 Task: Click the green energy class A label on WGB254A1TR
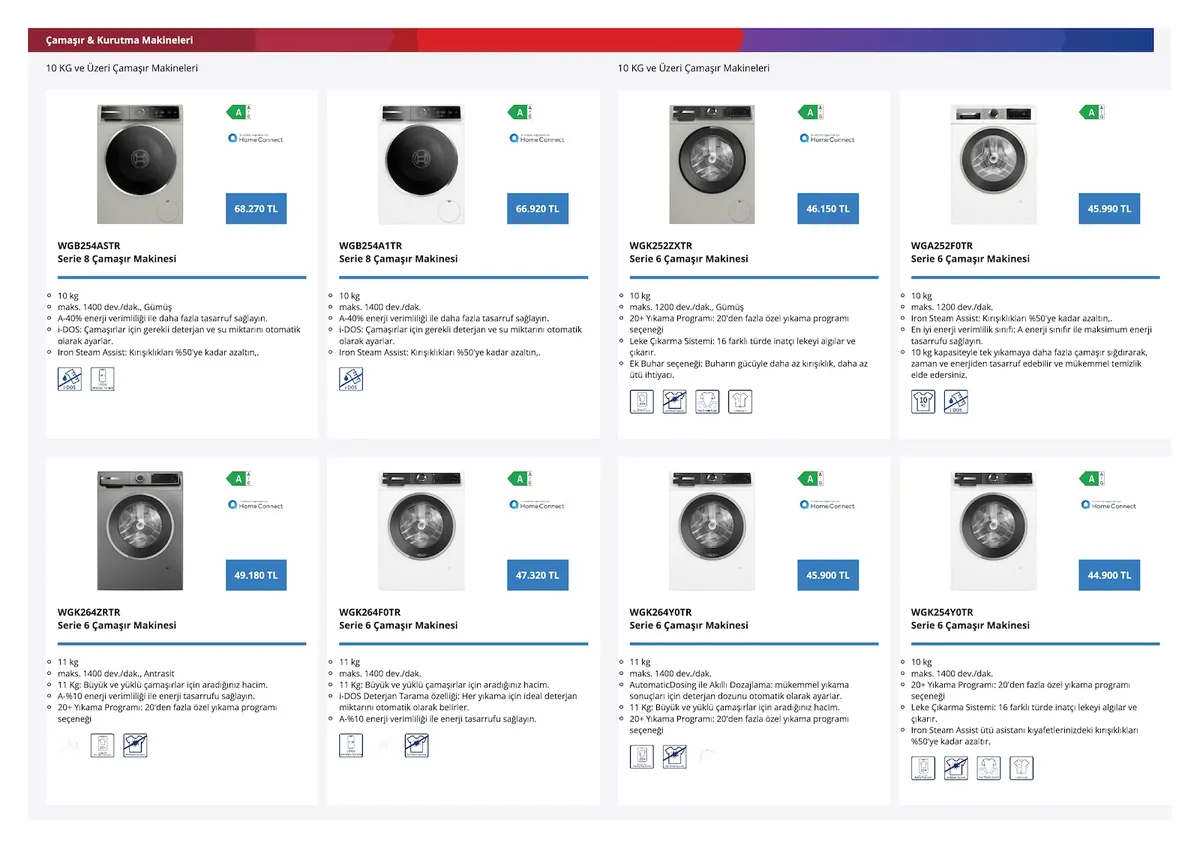coord(522,112)
